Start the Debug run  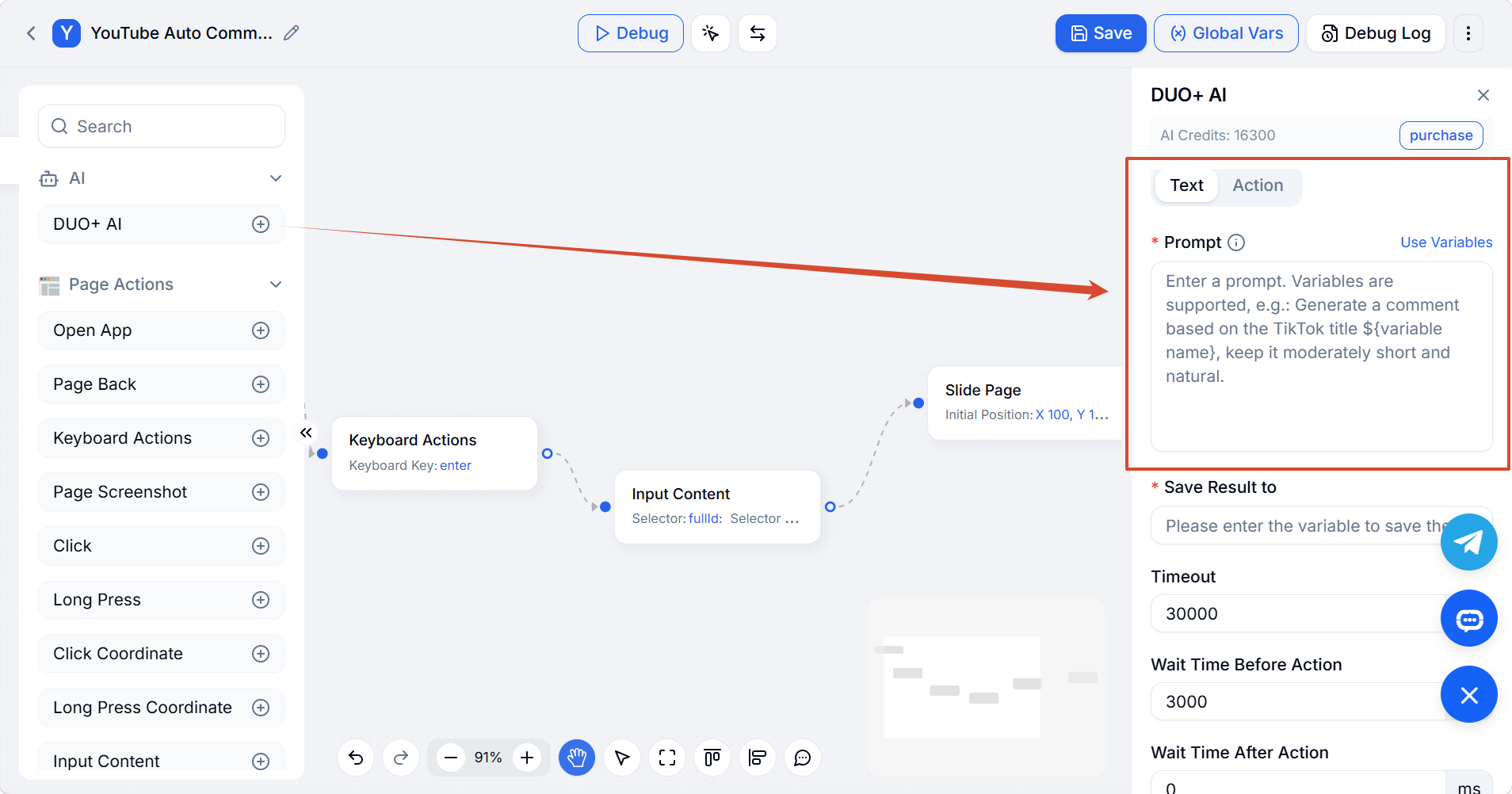[x=631, y=33]
